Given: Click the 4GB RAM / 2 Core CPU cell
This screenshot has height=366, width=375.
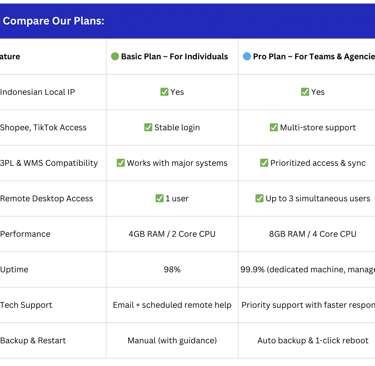Looking at the screenshot, I should pos(172,234).
